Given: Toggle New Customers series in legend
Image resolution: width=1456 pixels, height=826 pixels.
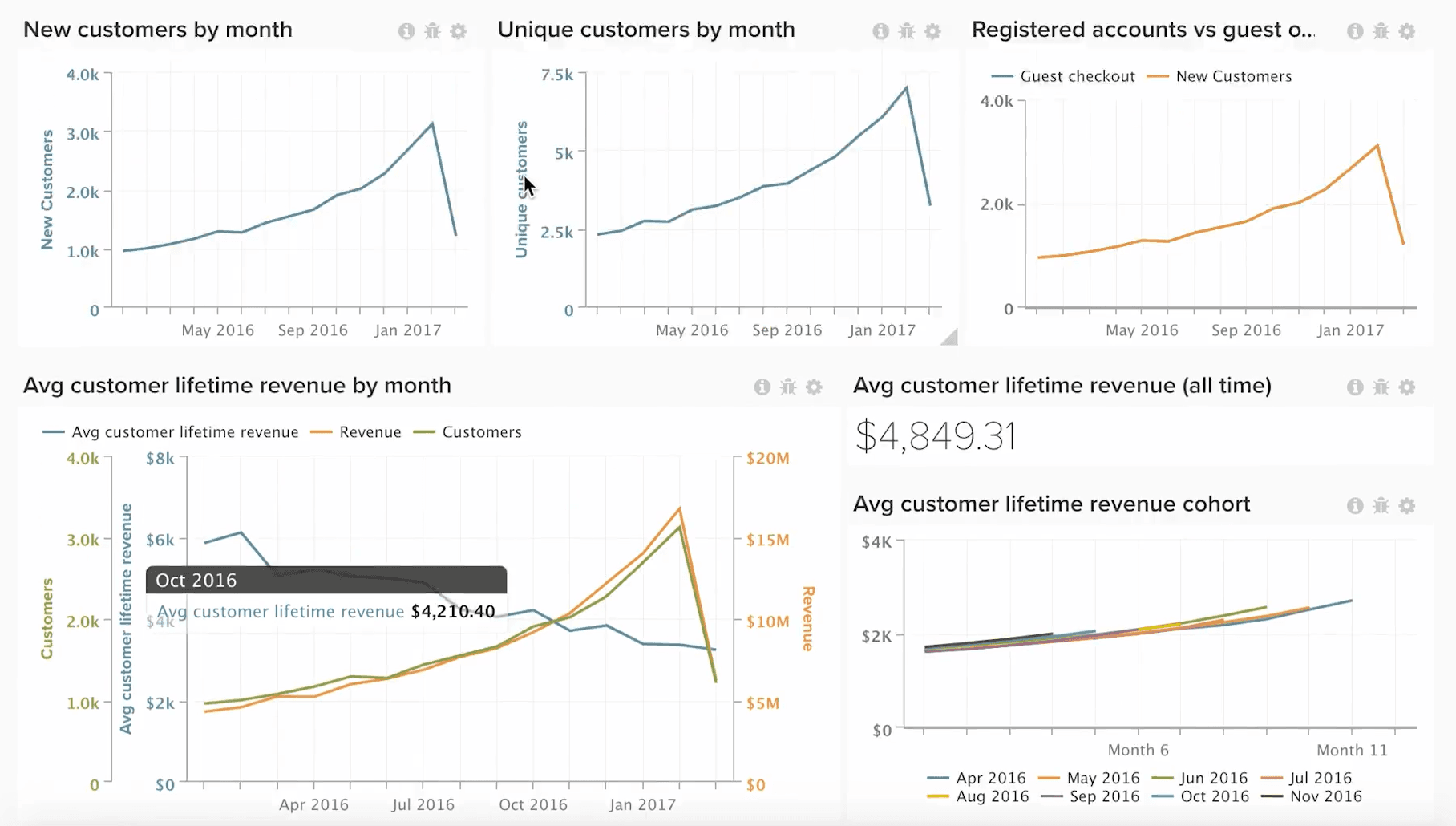Looking at the screenshot, I should [1219, 76].
